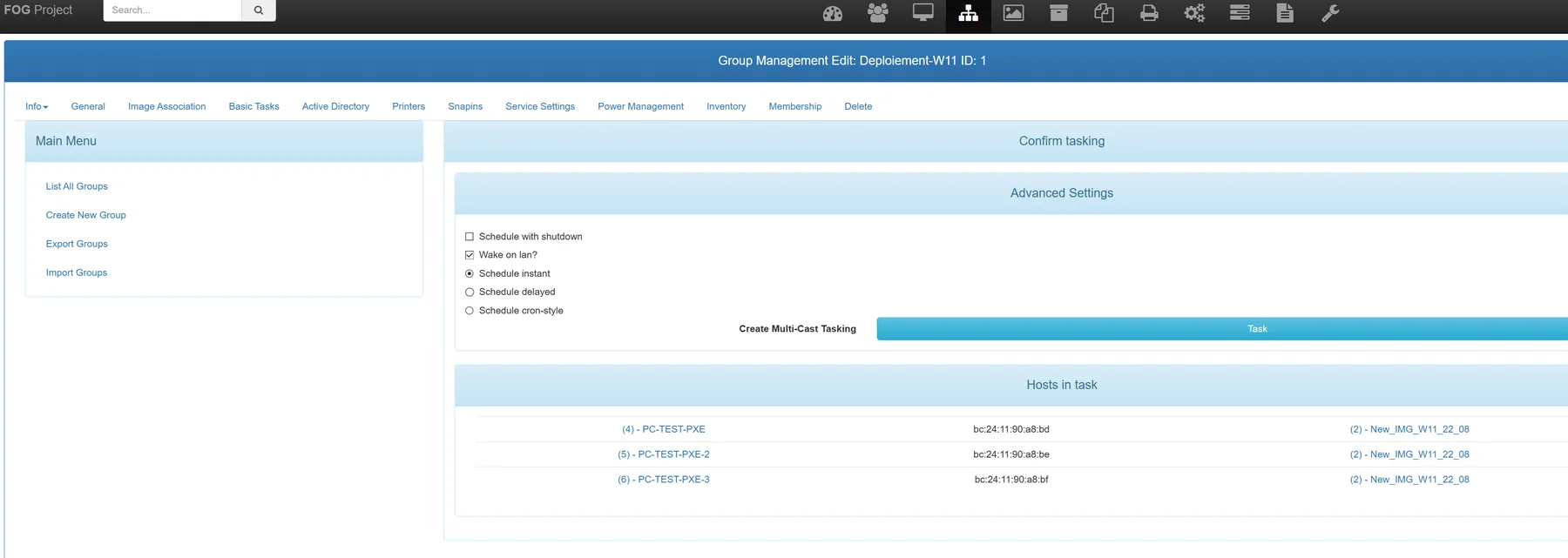Open Create New Group link
The height and width of the screenshot is (558, 1568).
[x=85, y=215]
